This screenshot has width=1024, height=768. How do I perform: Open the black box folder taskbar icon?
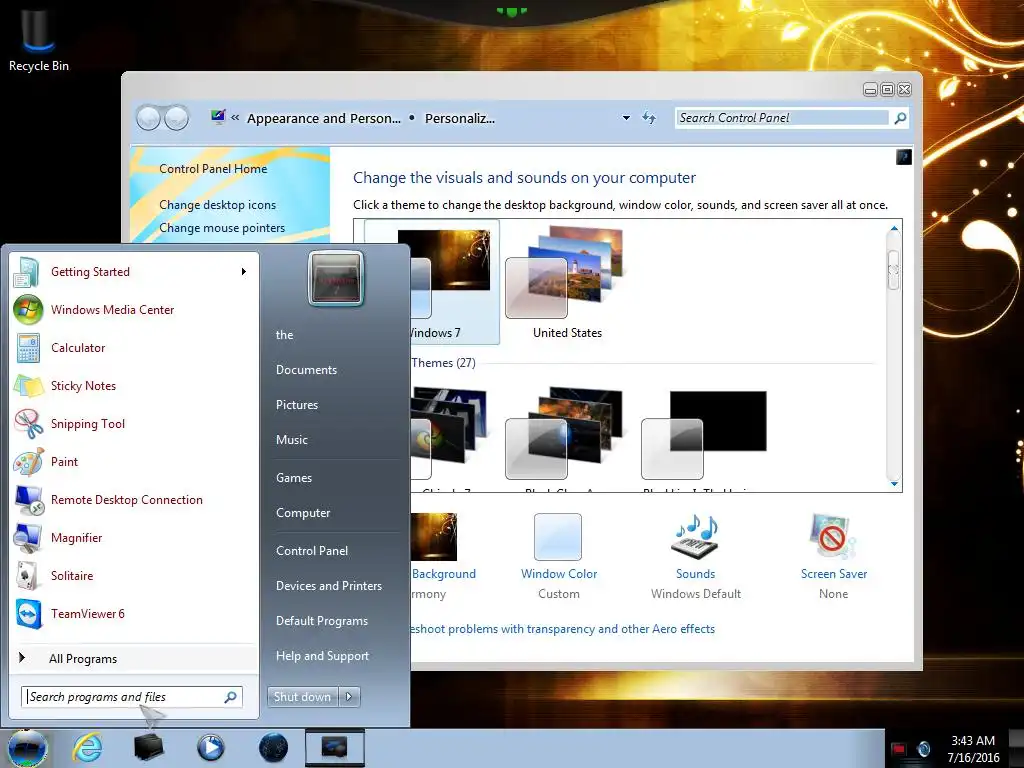(148, 748)
